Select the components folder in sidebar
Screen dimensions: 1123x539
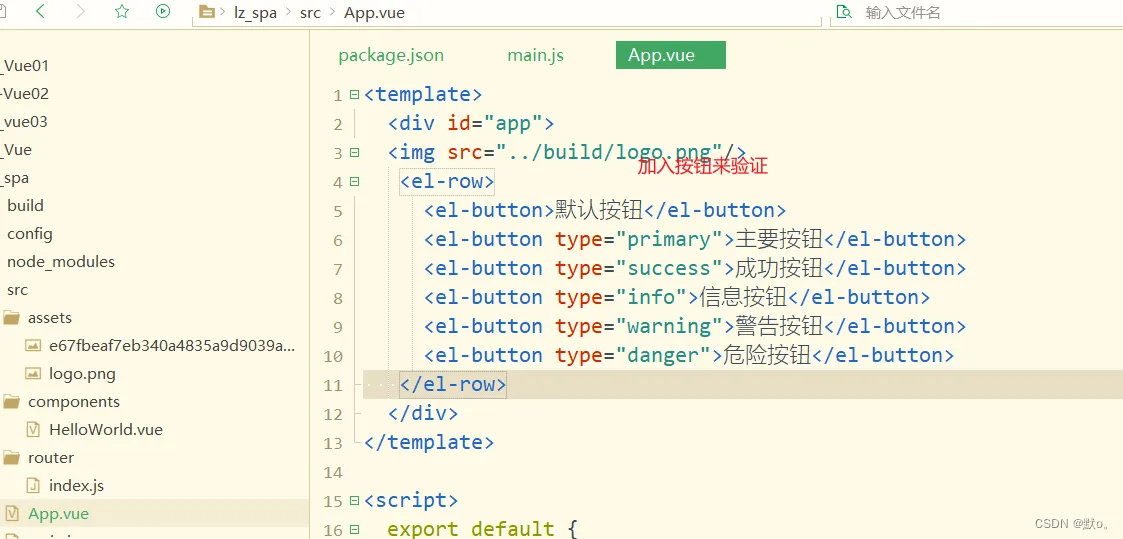[x=73, y=402]
